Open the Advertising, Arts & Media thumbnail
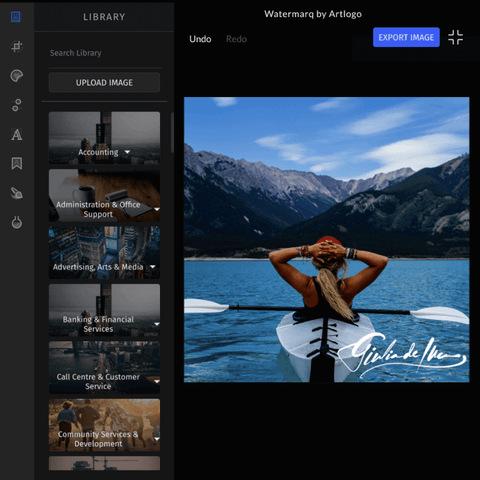 [104, 253]
